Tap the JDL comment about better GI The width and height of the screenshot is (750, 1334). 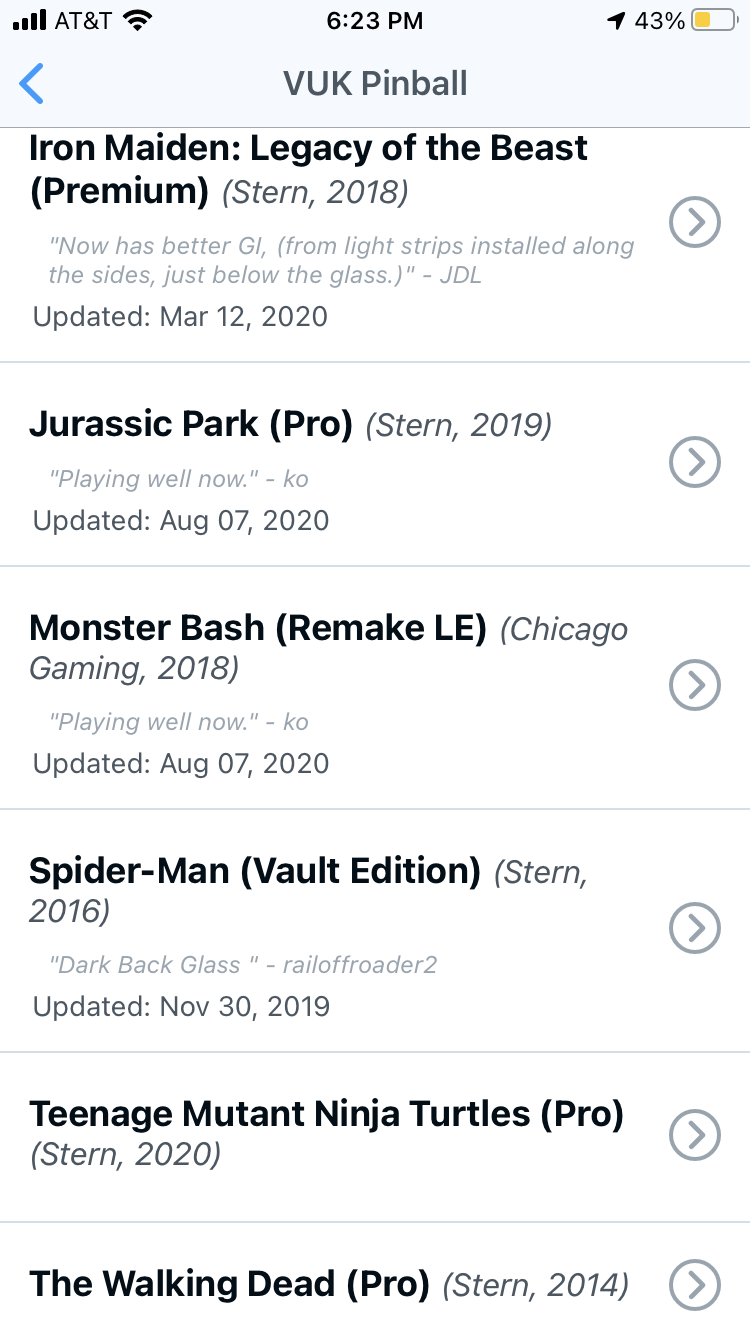341,260
